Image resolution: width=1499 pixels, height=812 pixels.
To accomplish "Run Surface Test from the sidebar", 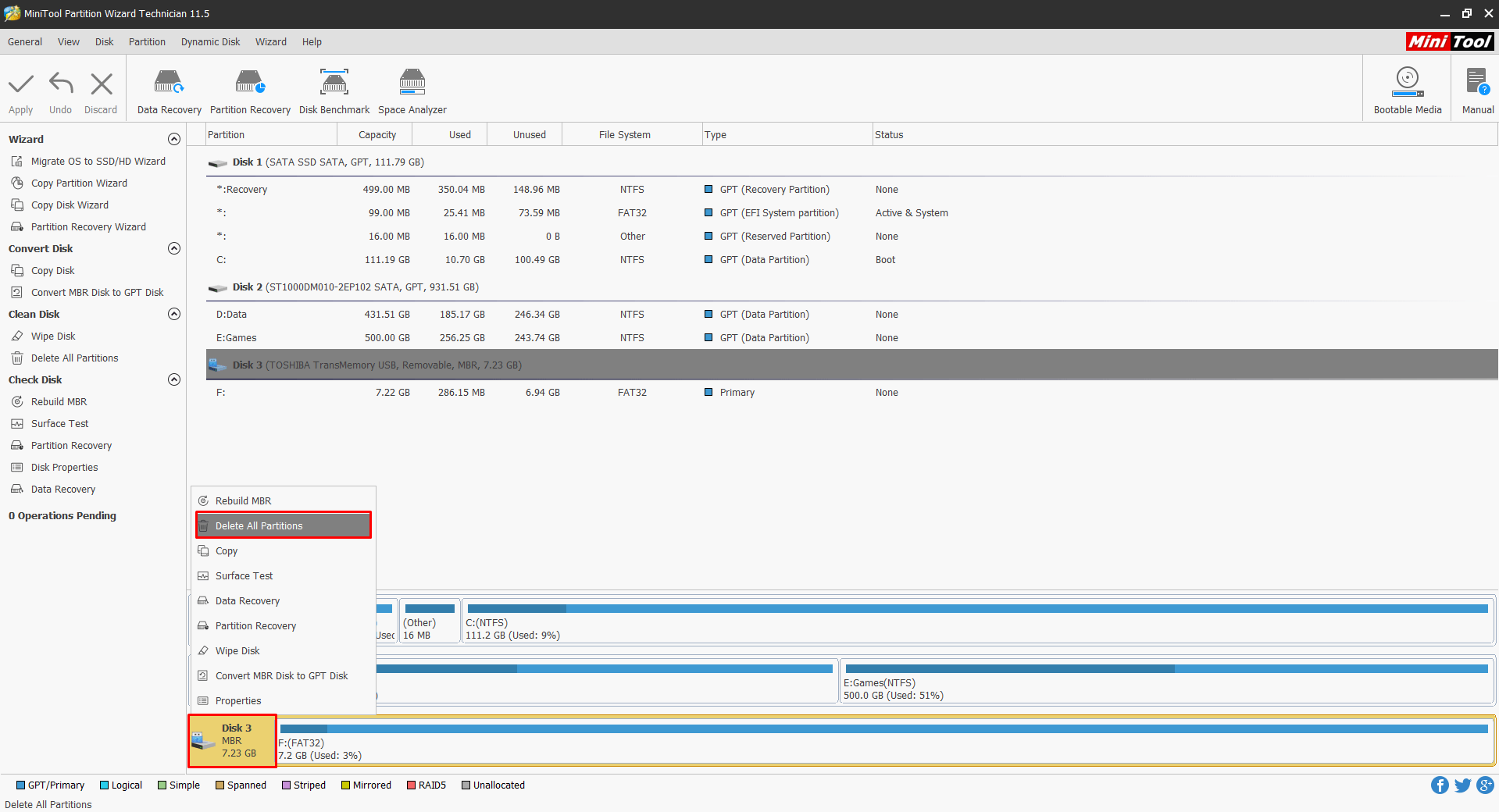I will (x=59, y=424).
